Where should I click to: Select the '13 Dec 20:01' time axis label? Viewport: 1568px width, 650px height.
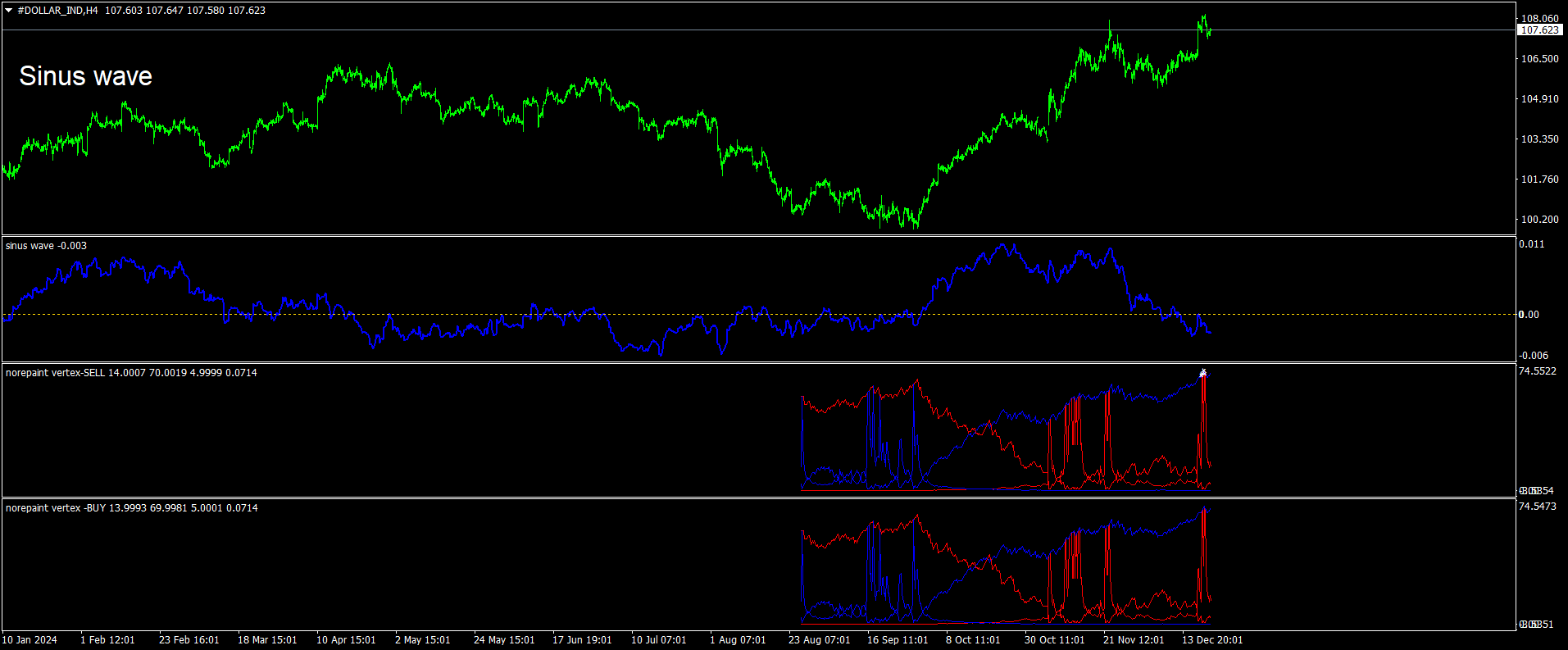(x=1212, y=640)
